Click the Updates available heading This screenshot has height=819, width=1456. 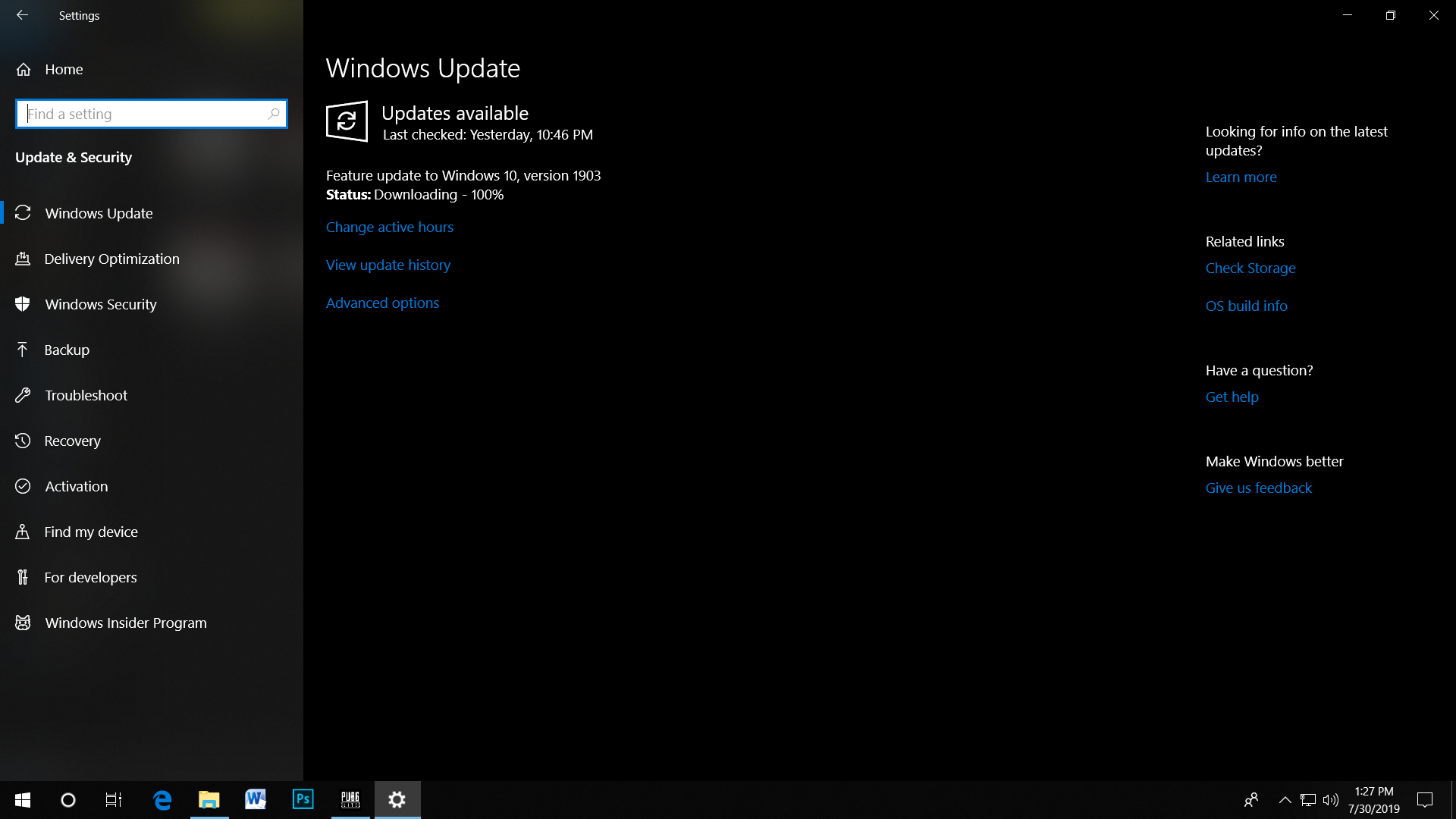[454, 113]
